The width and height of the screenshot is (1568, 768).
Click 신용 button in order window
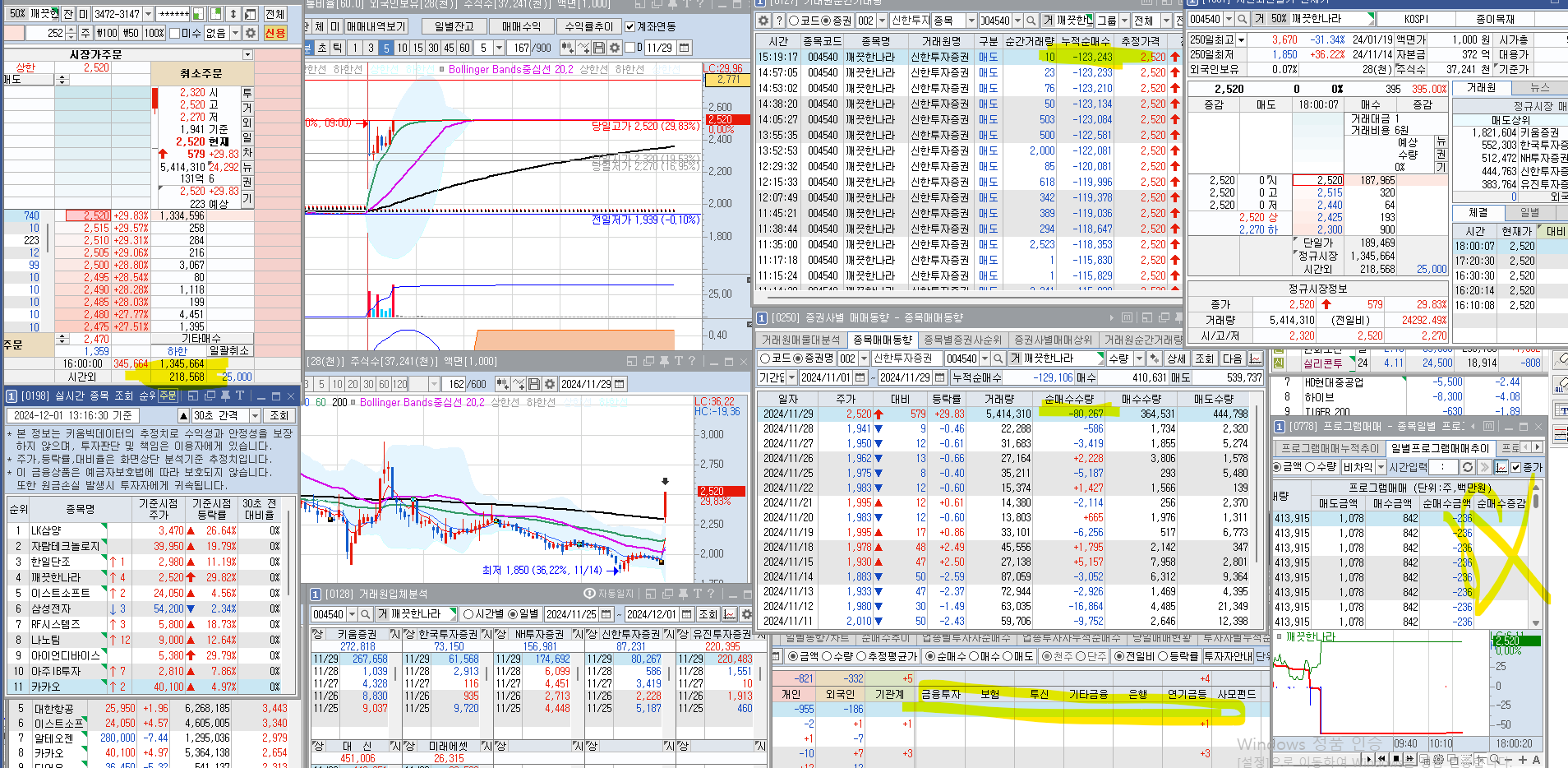coord(275,33)
